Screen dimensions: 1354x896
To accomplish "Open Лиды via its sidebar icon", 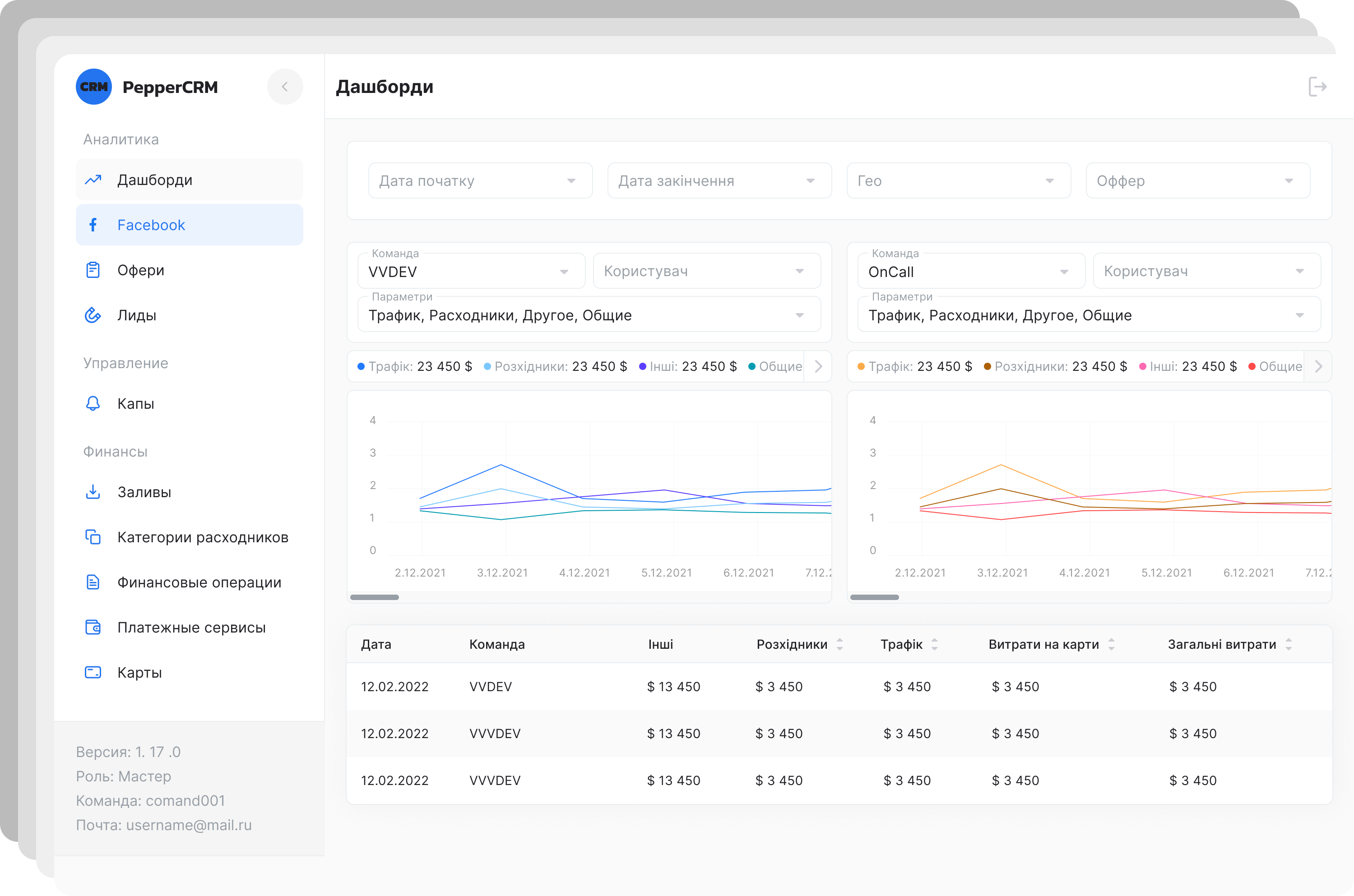I will click(93, 315).
